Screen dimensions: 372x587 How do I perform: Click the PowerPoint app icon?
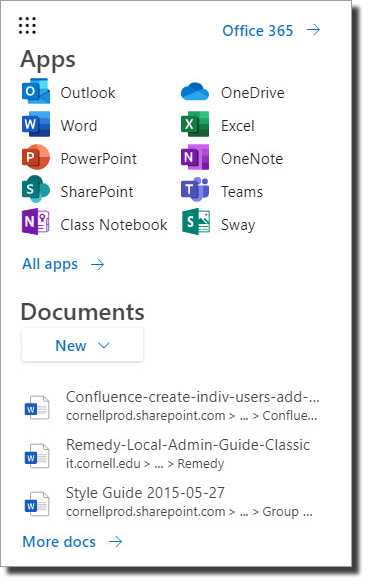coord(36,157)
